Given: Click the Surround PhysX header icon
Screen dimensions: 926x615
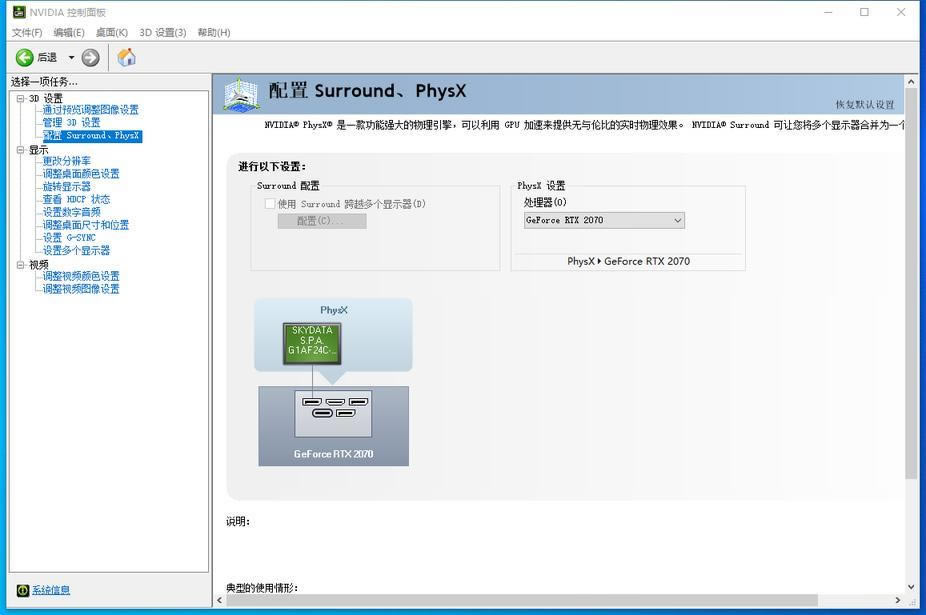Looking at the screenshot, I should [x=241, y=95].
